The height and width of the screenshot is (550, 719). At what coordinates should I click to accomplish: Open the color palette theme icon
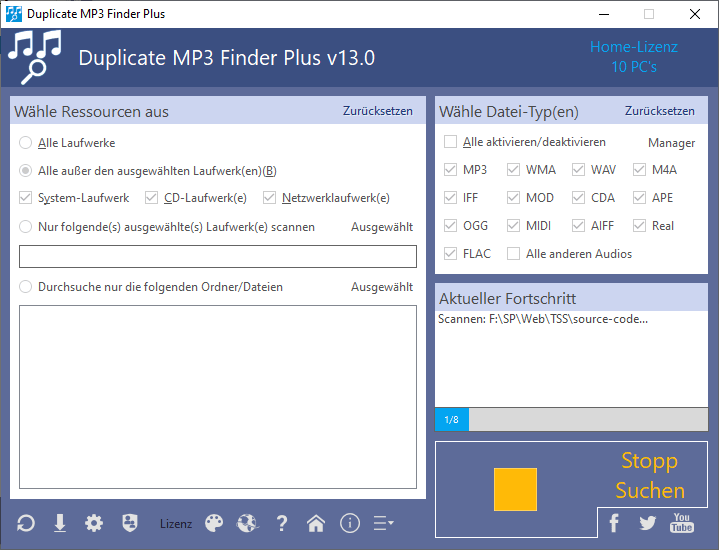tap(214, 523)
